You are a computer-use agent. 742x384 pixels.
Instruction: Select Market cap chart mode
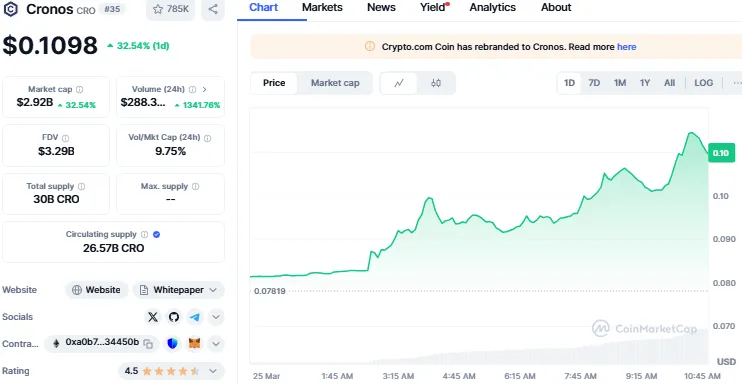[335, 83]
